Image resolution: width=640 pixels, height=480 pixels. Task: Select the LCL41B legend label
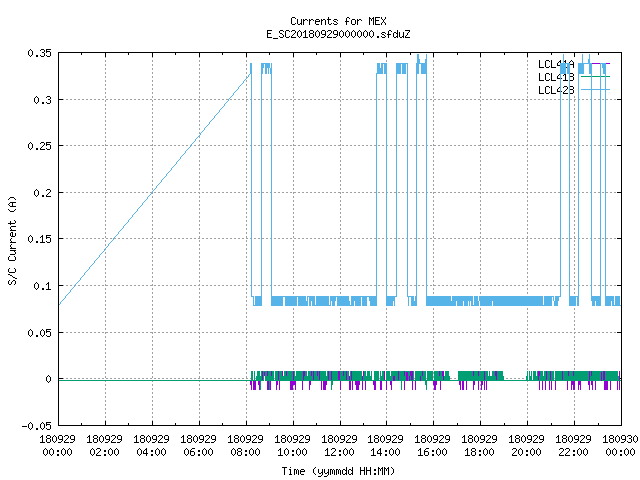click(556, 77)
